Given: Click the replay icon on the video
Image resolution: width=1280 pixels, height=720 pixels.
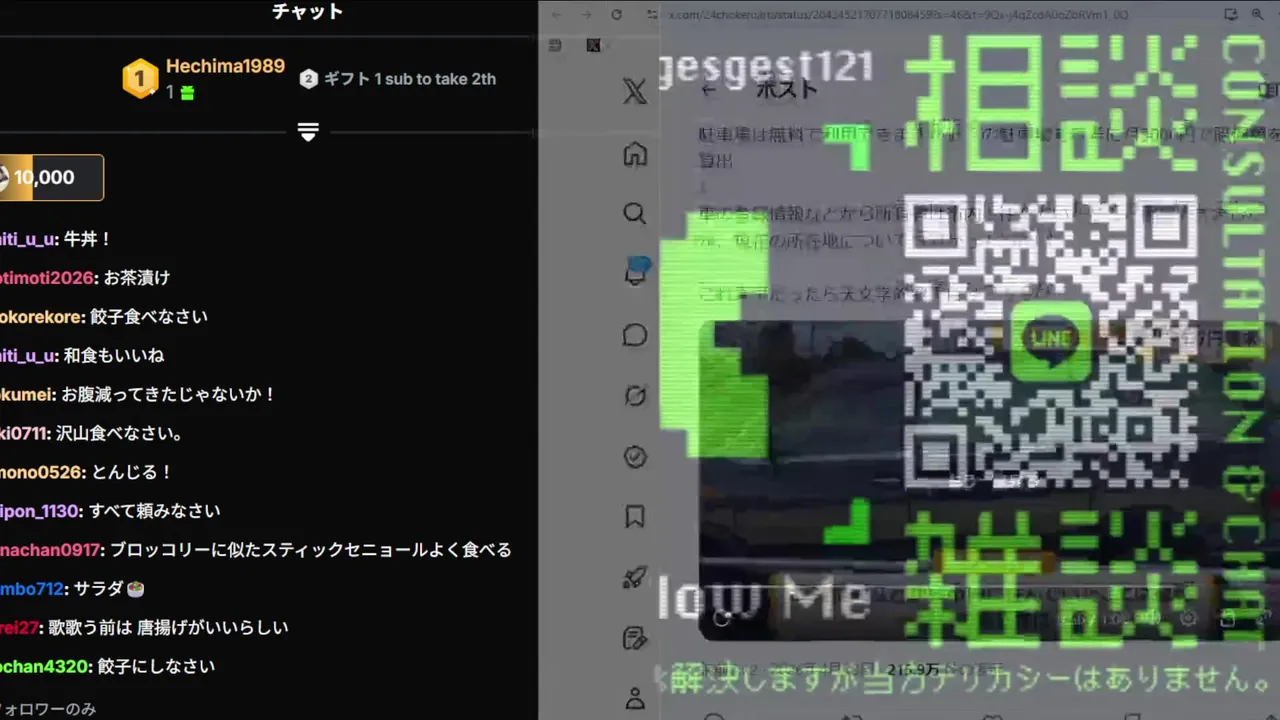Looking at the screenshot, I should coord(721,618).
